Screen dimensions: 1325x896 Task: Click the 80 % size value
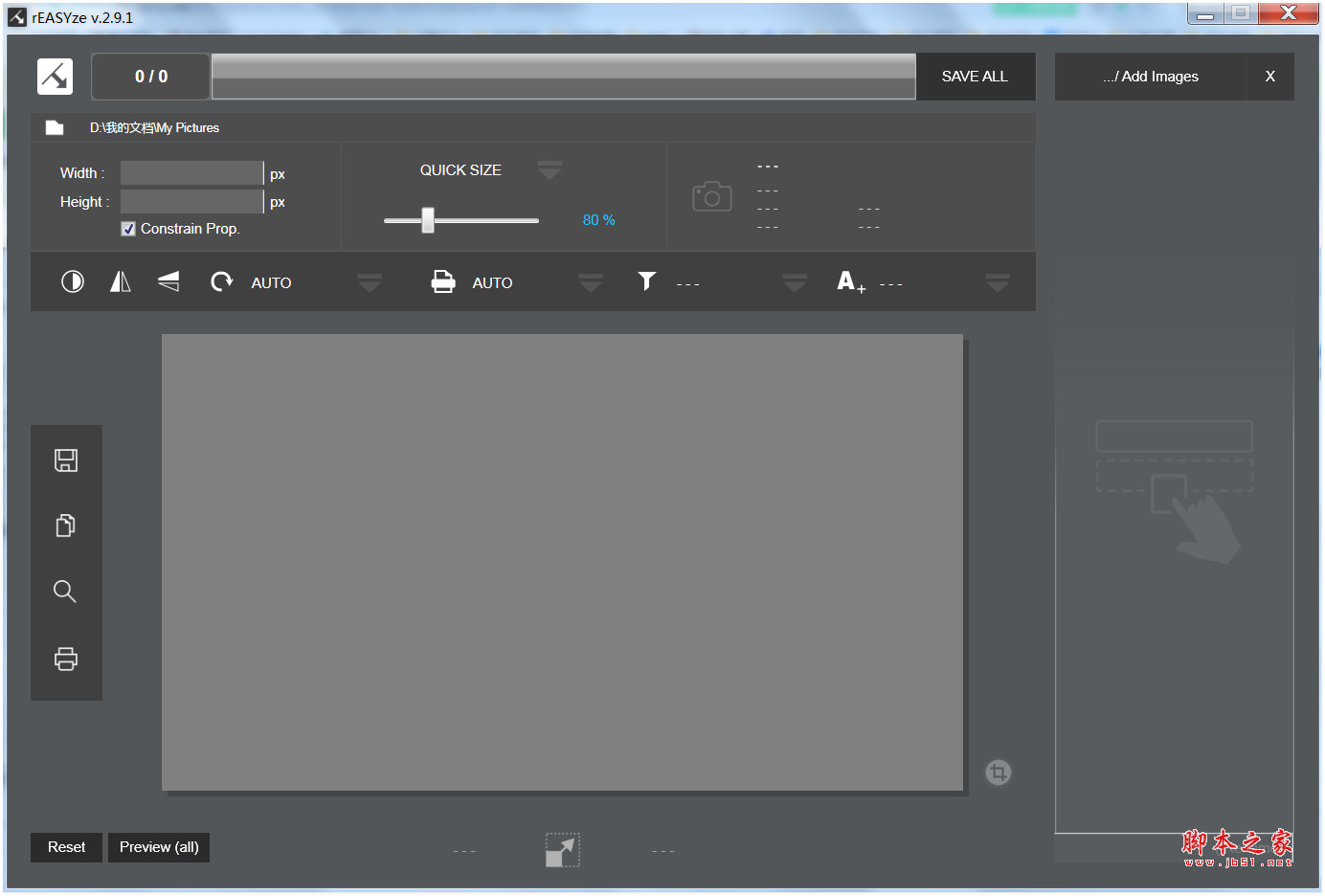click(x=599, y=220)
